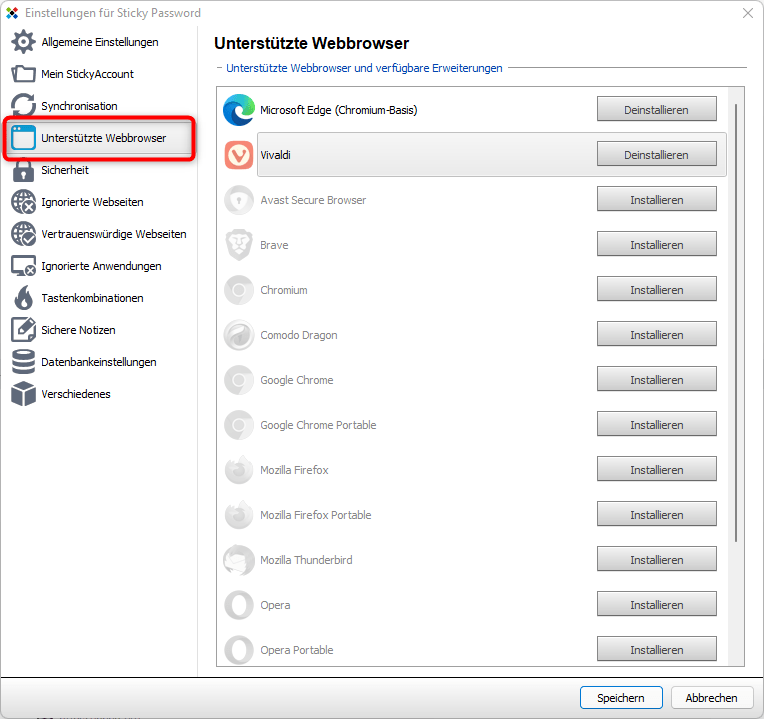
Task: Open Allgemeine Einstellungen settings page
Action: 99,42
